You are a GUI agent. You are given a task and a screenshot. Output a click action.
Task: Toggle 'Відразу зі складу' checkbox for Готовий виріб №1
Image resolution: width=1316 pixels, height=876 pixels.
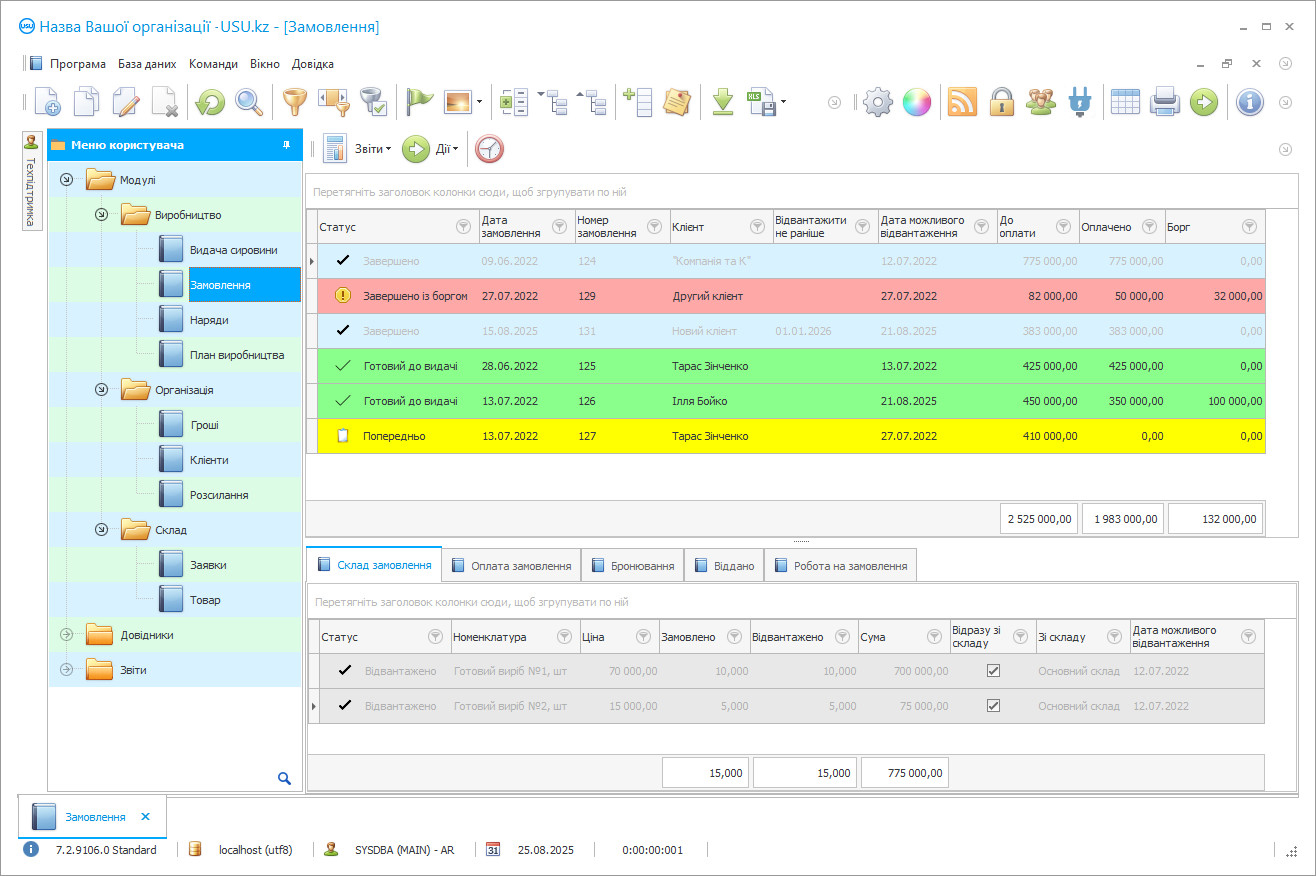[x=993, y=671]
